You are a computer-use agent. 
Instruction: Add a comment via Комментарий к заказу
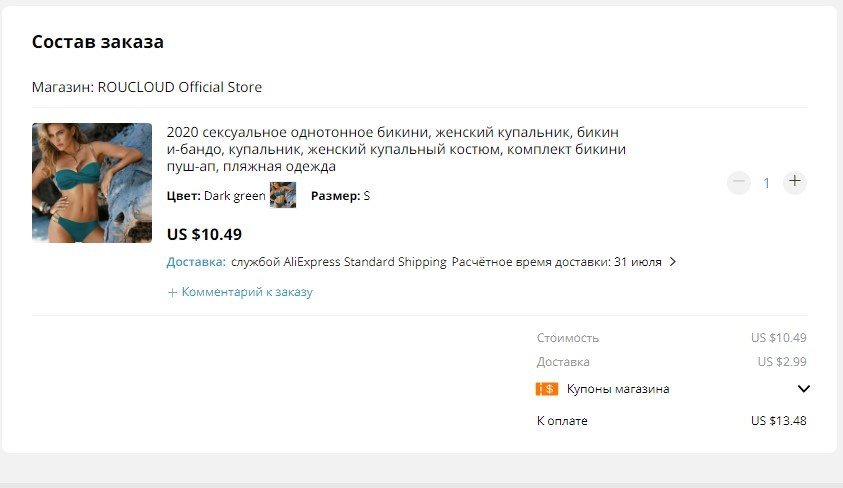pyautogui.click(x=247, y=292)
